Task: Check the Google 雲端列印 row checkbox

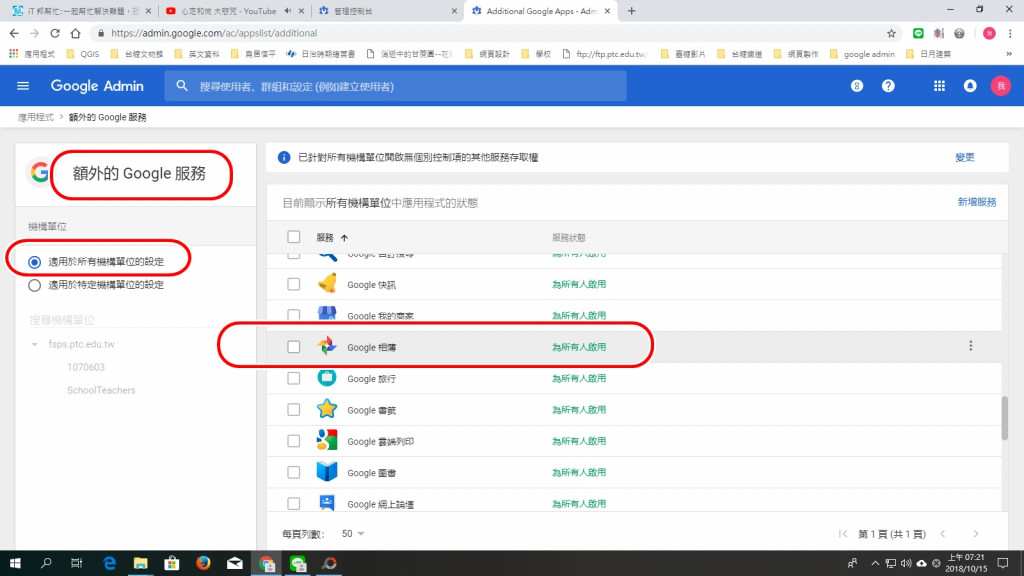Action: pos(294,441)
